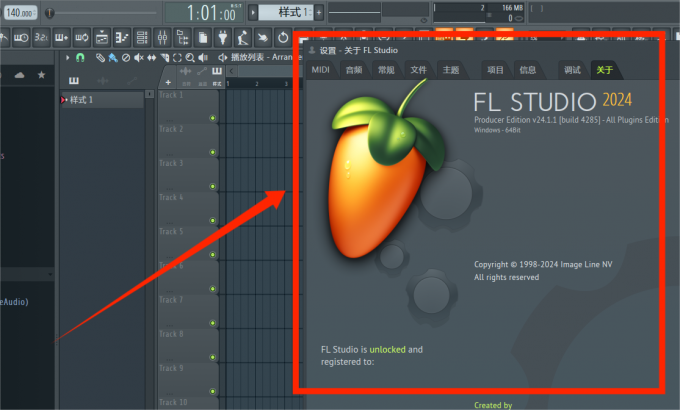Open the mixer view icon
680x410 pixels.
tap(162, 38)
